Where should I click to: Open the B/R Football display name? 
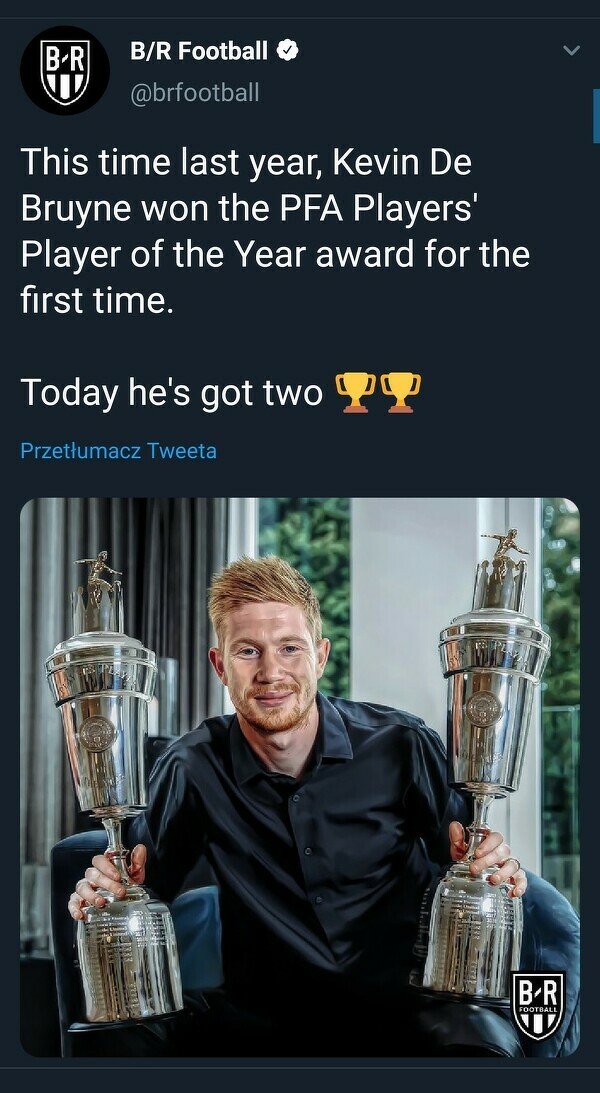click(x=199, y=50)
